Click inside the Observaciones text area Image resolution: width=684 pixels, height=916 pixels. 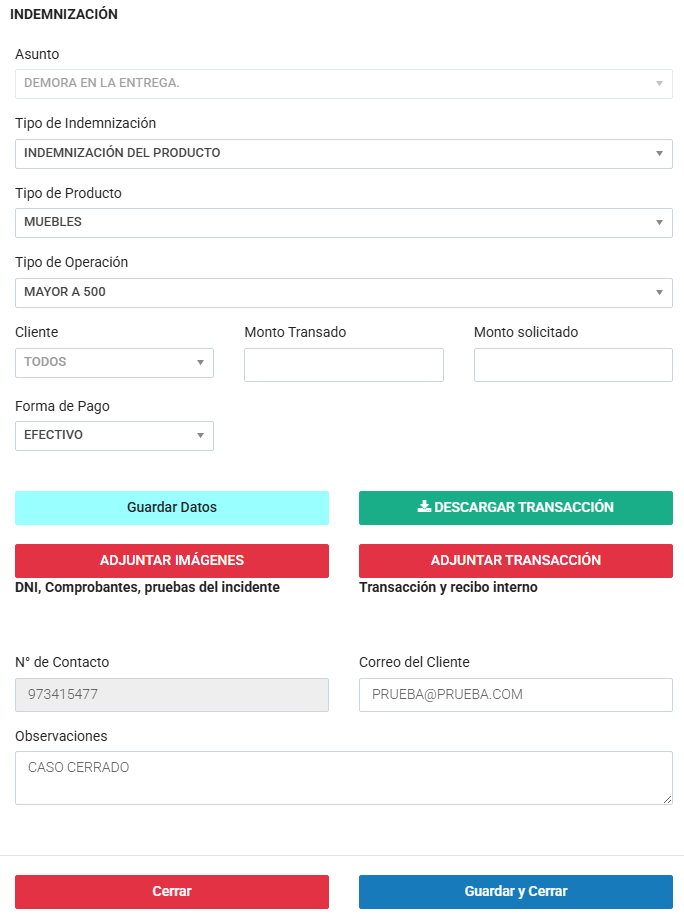tap(343, 777)
